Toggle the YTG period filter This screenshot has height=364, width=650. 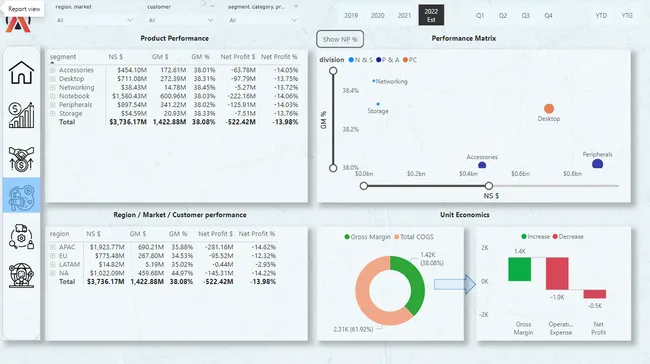(627, 15)
